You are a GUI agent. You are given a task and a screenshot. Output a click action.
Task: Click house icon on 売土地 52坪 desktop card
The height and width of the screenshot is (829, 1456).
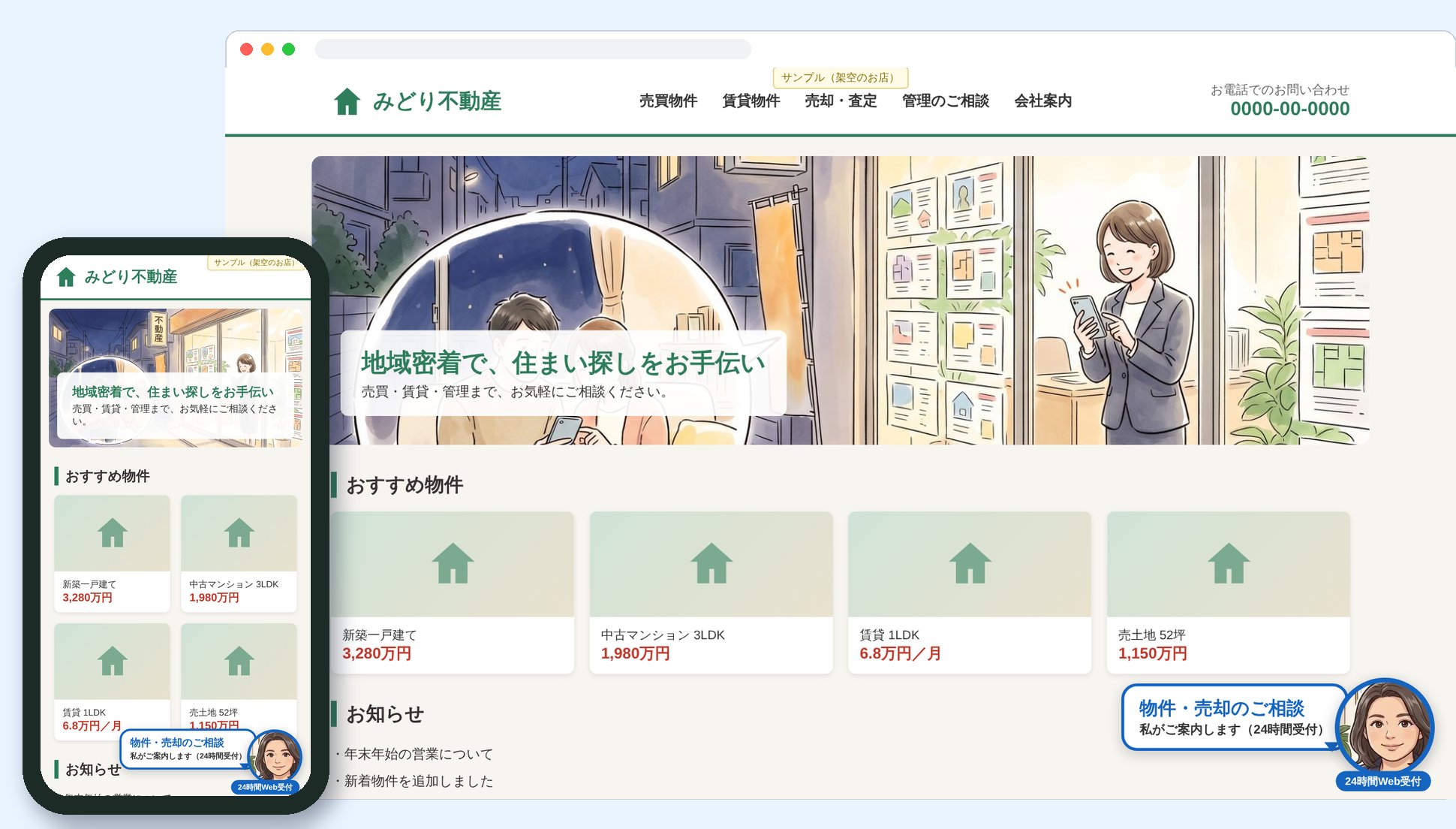[1229, 563]
